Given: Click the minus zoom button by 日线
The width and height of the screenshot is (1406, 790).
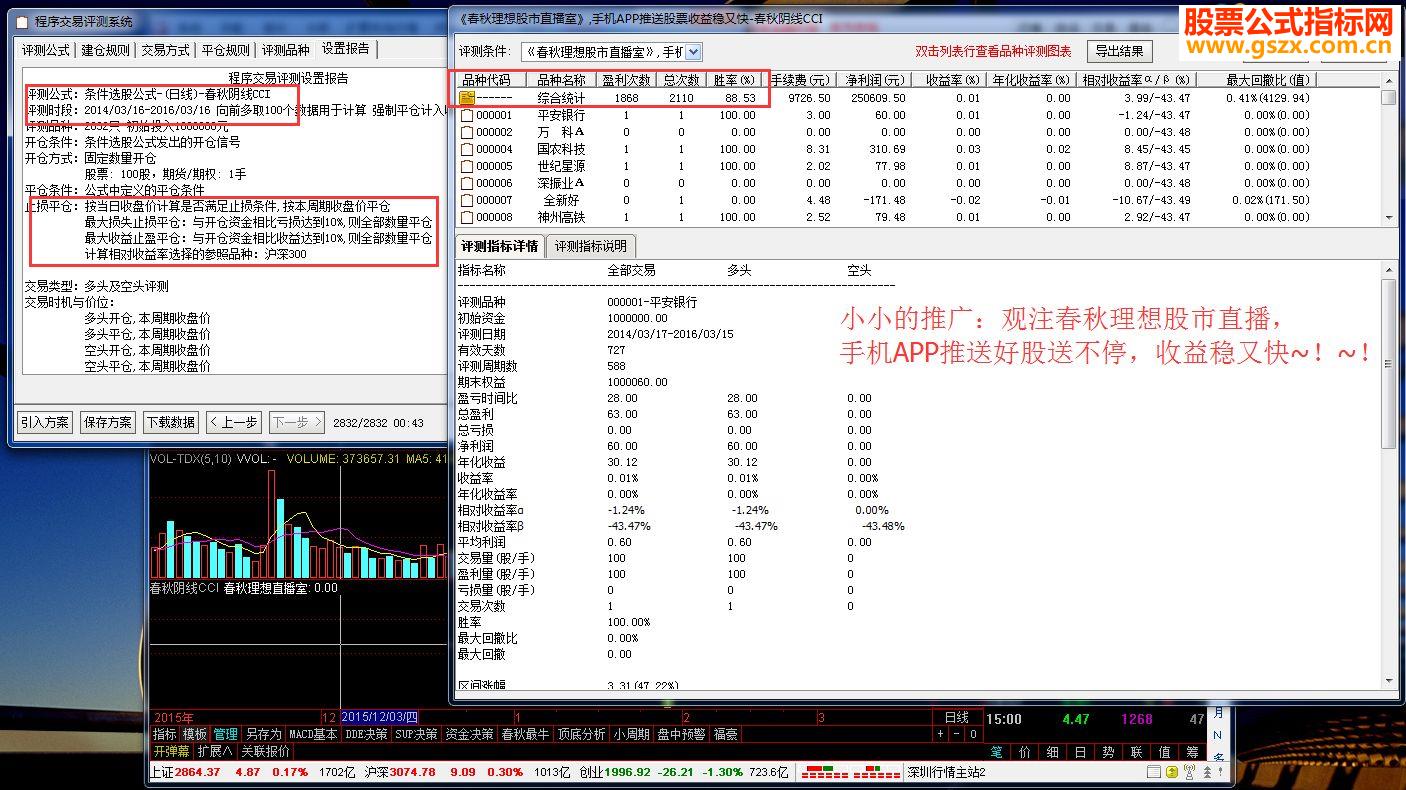Looking at the screenshot, I should [956, 734].
